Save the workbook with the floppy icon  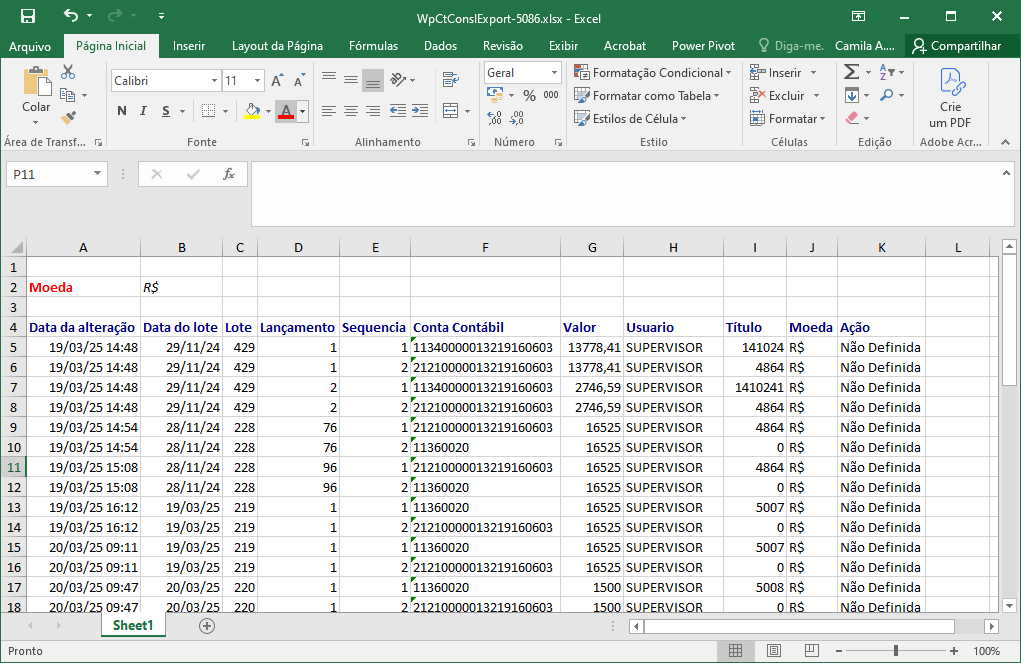[x=28, y=16]
